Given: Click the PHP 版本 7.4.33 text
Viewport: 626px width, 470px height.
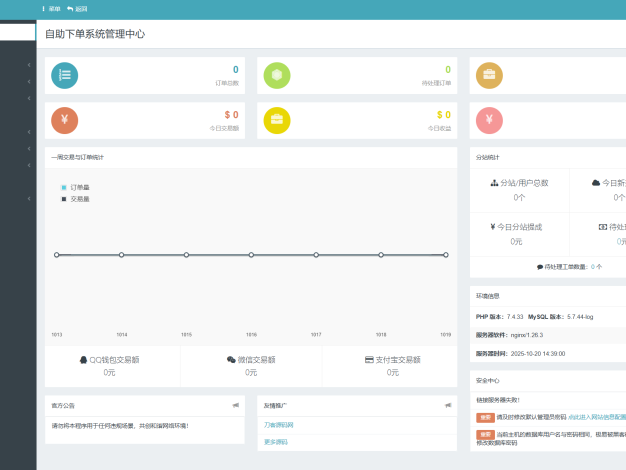Looking at the screenshot, I should (499, 317).
